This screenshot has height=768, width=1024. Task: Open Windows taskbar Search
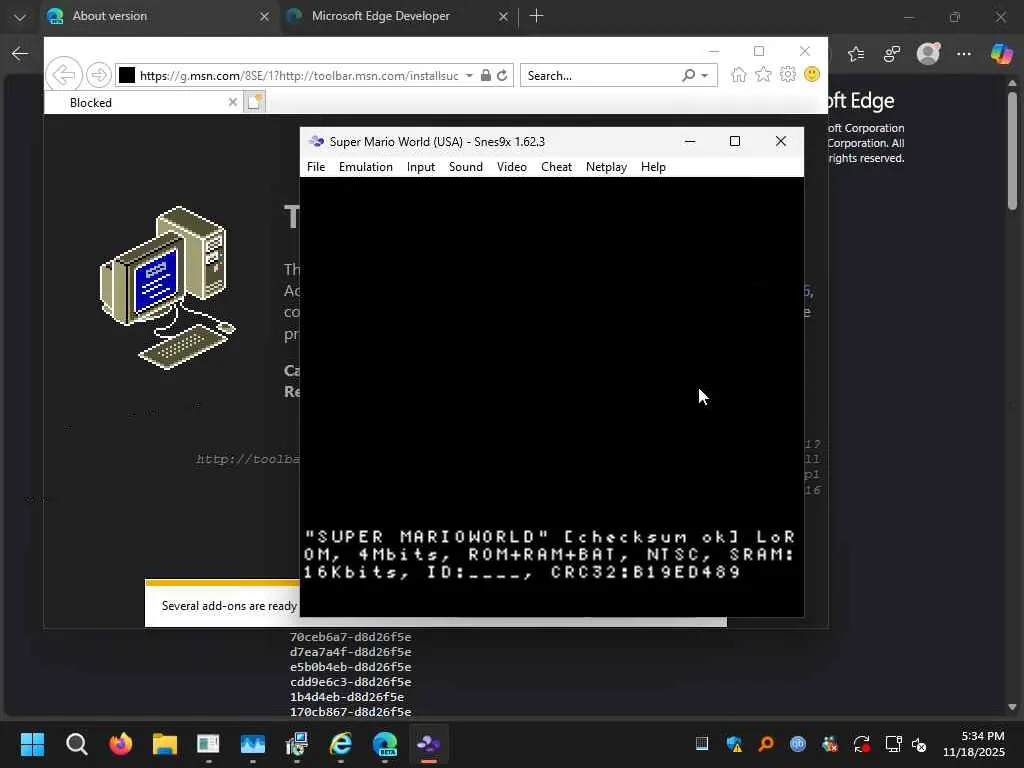(76, 744)
